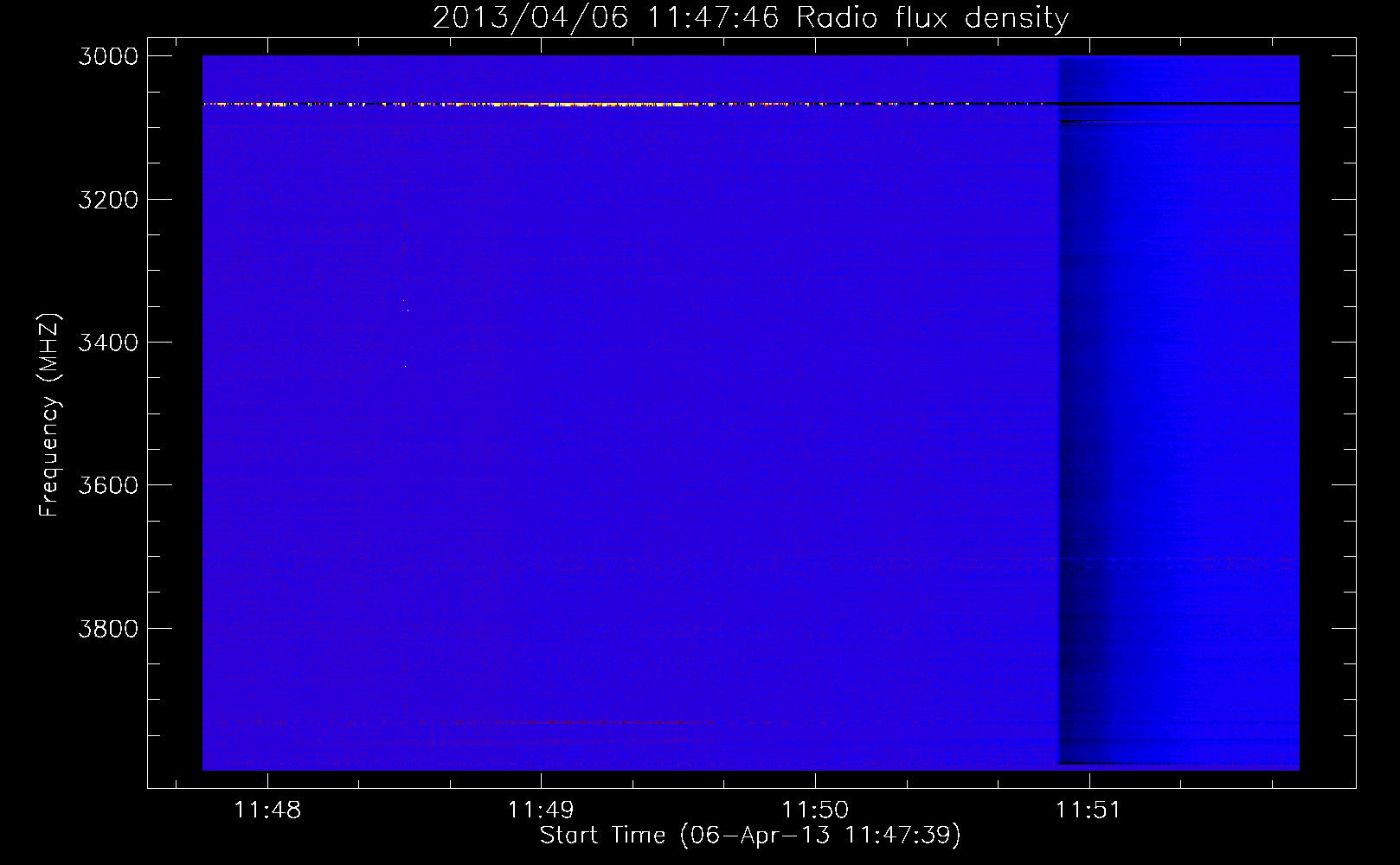Click the 'Start Time (06-Apr-13 11:47:39)' axis label

click(x=750, y=836)
